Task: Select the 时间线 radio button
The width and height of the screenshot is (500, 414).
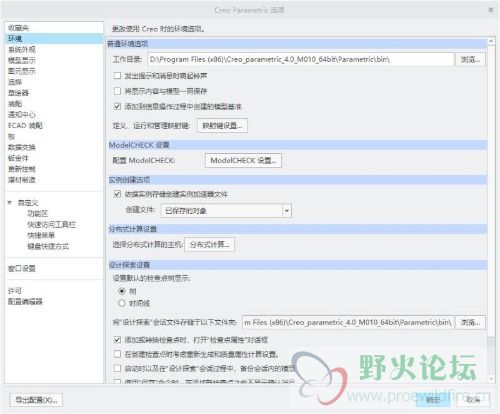Action: click(122, 303)
